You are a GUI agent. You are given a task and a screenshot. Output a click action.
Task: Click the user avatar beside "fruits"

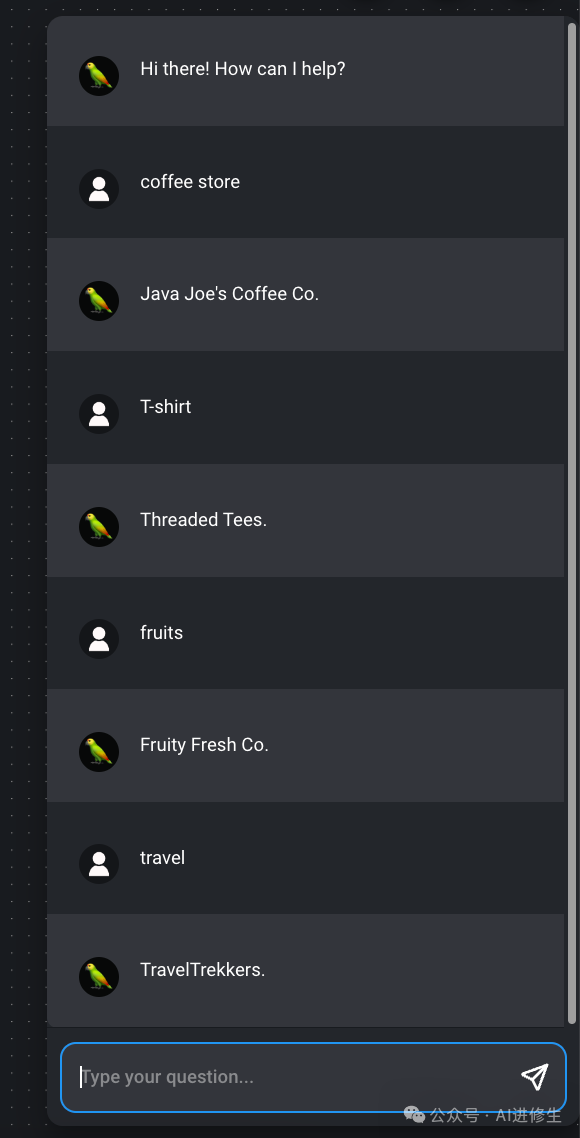pyautogui.click(x=99, y=639)
